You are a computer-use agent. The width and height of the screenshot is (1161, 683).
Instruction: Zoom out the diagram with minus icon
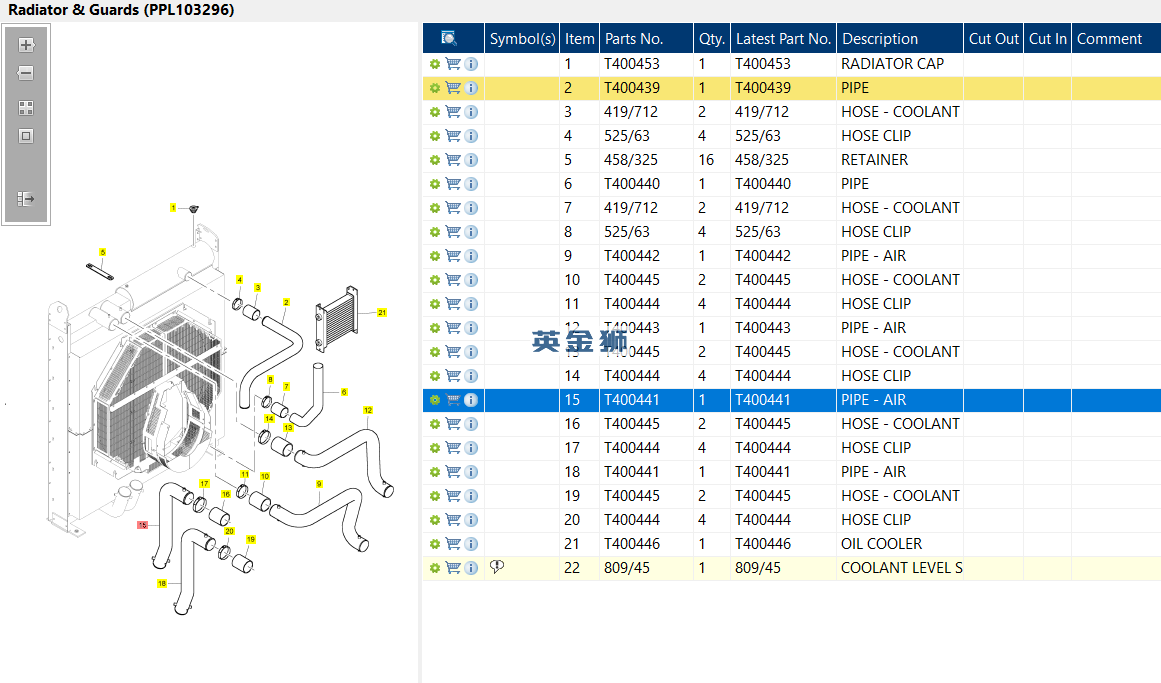(26, 73)
